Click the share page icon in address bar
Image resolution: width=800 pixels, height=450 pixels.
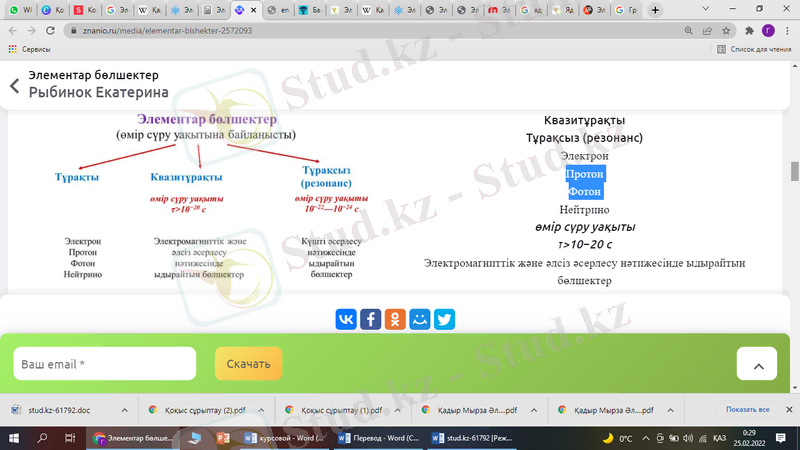pyautogui.click(x=707, y=31)
